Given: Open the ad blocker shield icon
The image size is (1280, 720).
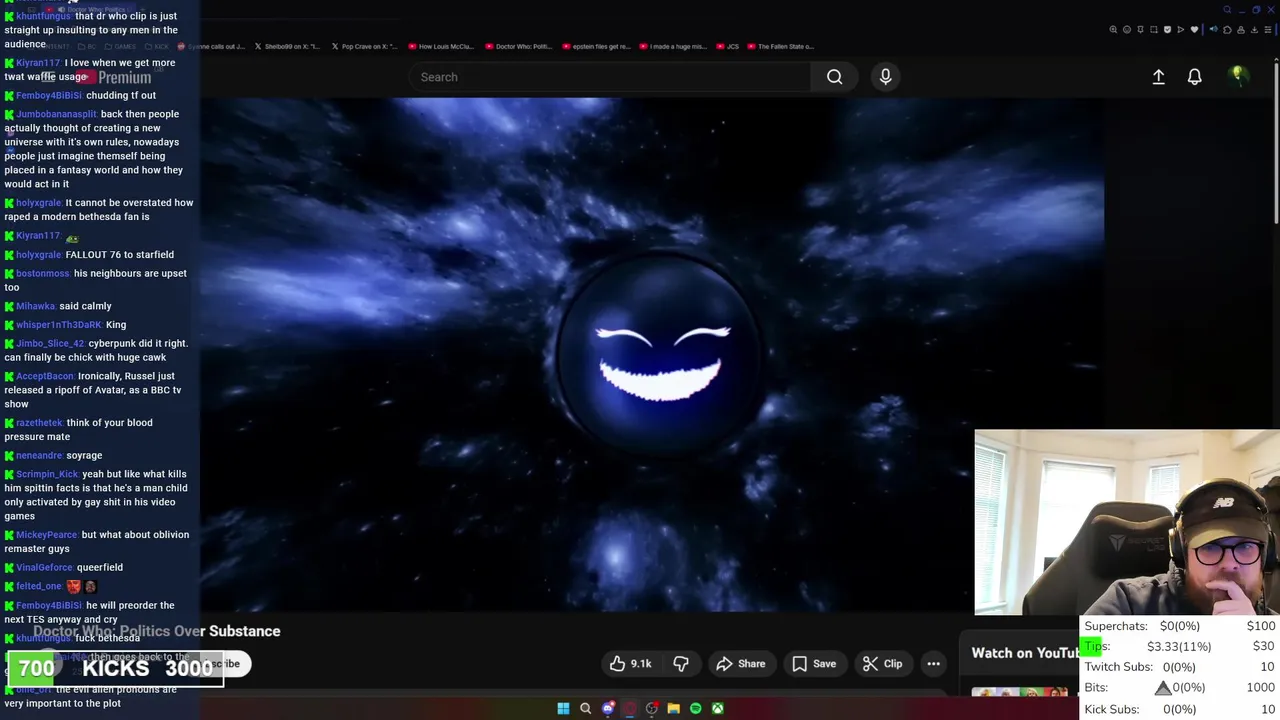Looking at the screenshot, I should (1167, 29).
